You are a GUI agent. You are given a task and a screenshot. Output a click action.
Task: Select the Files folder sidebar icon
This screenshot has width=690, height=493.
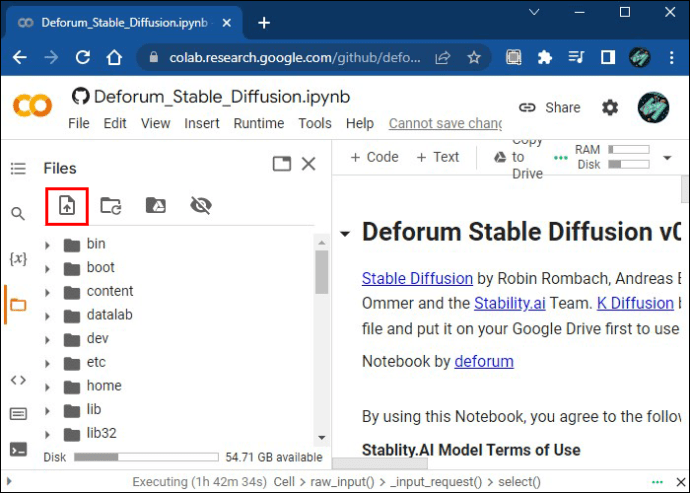pyautogui.click(x=18, y=305)
